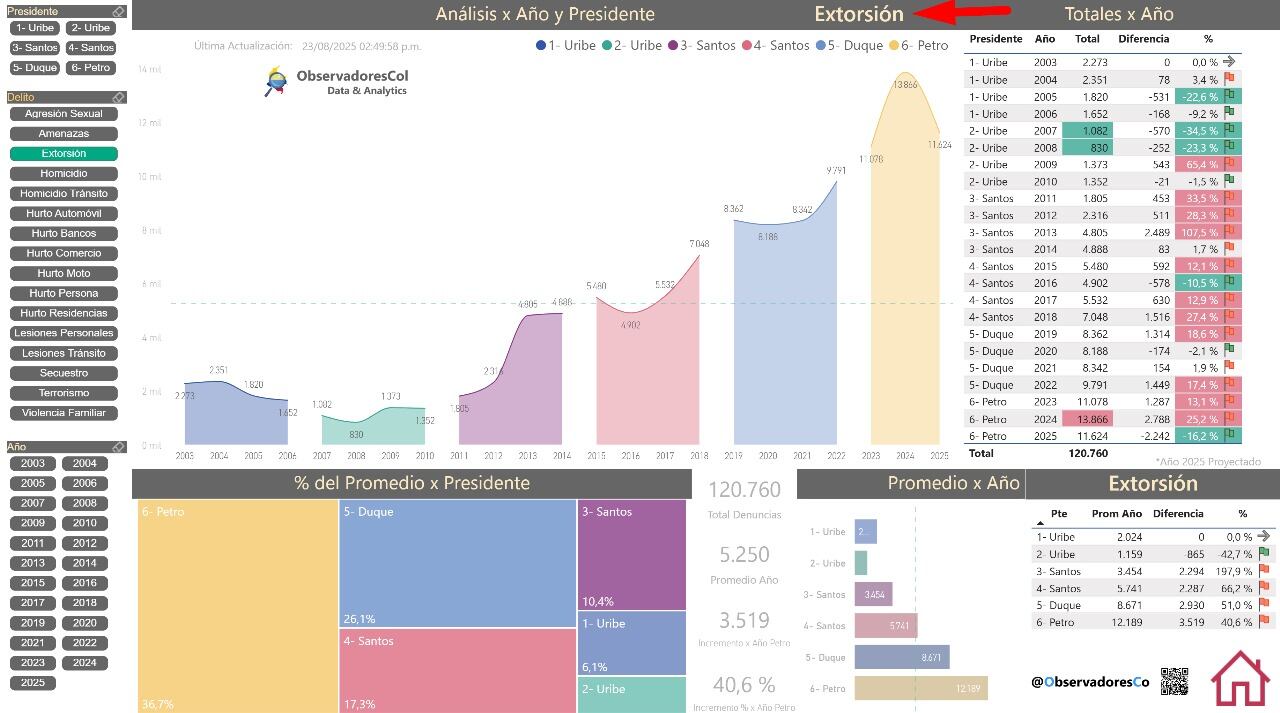Select 6- Petro in the Presidente slicer
This screenshot has width=1280, height=713.
91,68
